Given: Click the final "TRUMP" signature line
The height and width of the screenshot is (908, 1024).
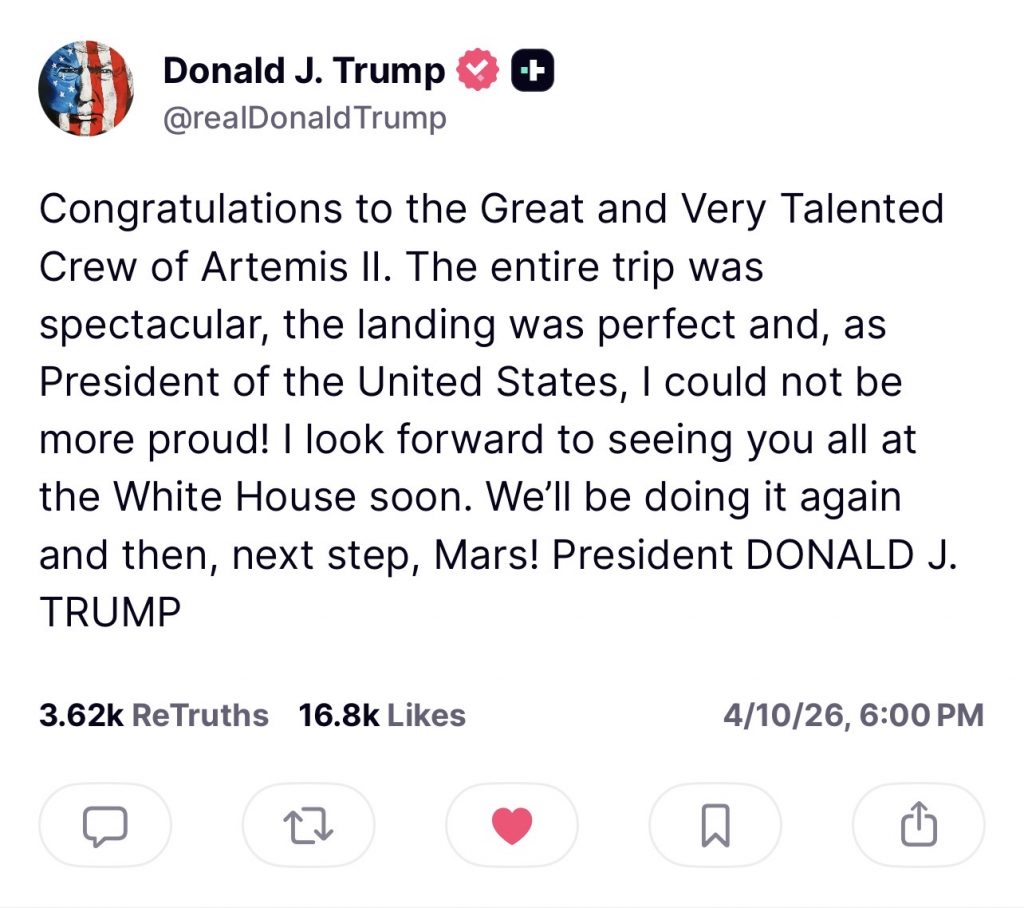Looking at the screenshot, I should [x=110, y=613].
